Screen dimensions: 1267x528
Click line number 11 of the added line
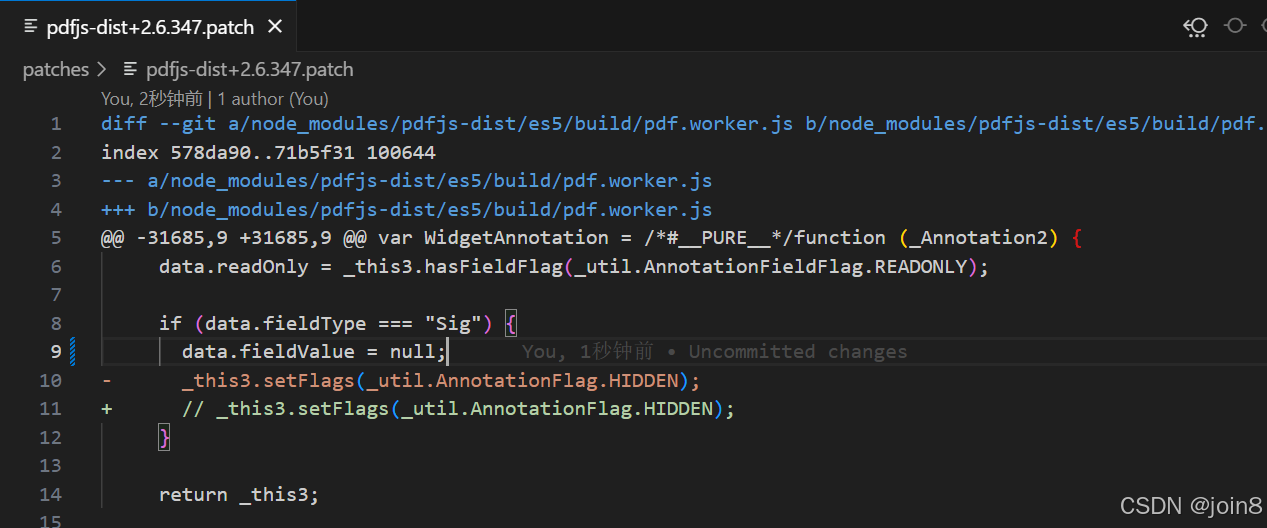coord(51,409)
